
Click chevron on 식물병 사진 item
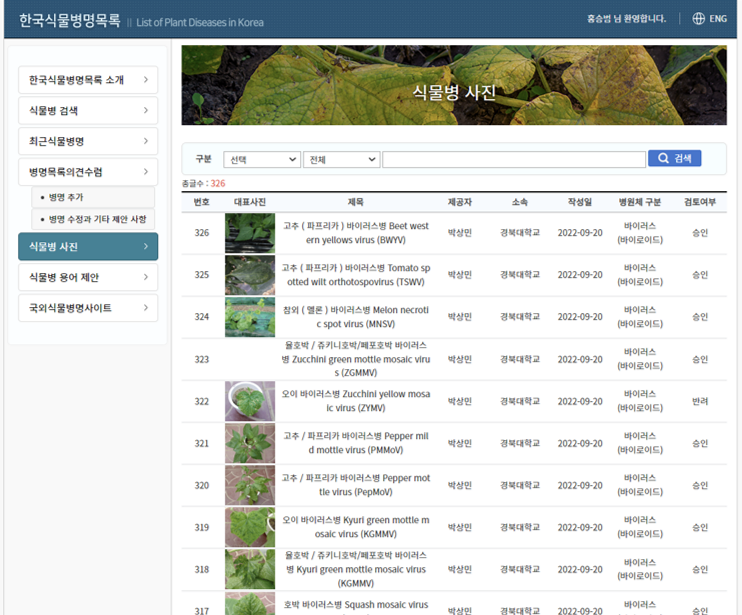click(146, 246)
